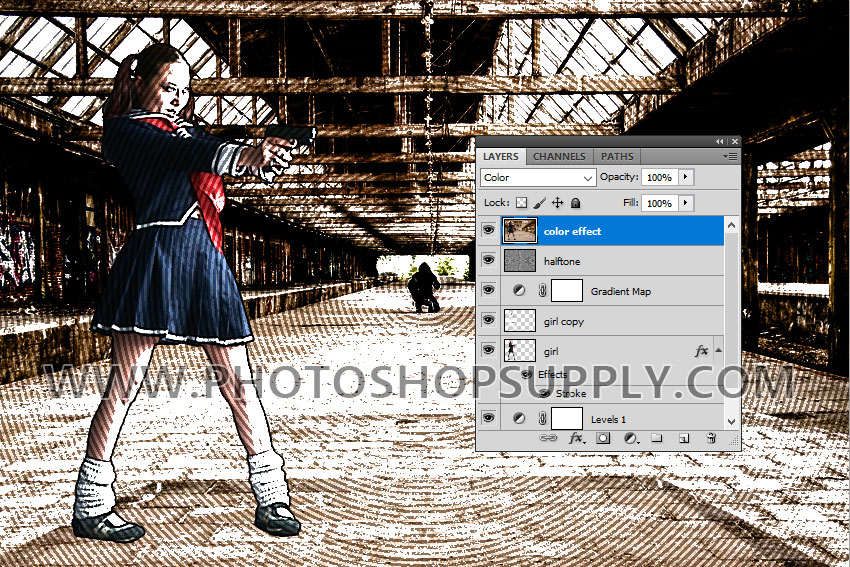Select the 'Levels 1' layer name
The height and width of the screenshot is (567, 850).
point(608,420)
